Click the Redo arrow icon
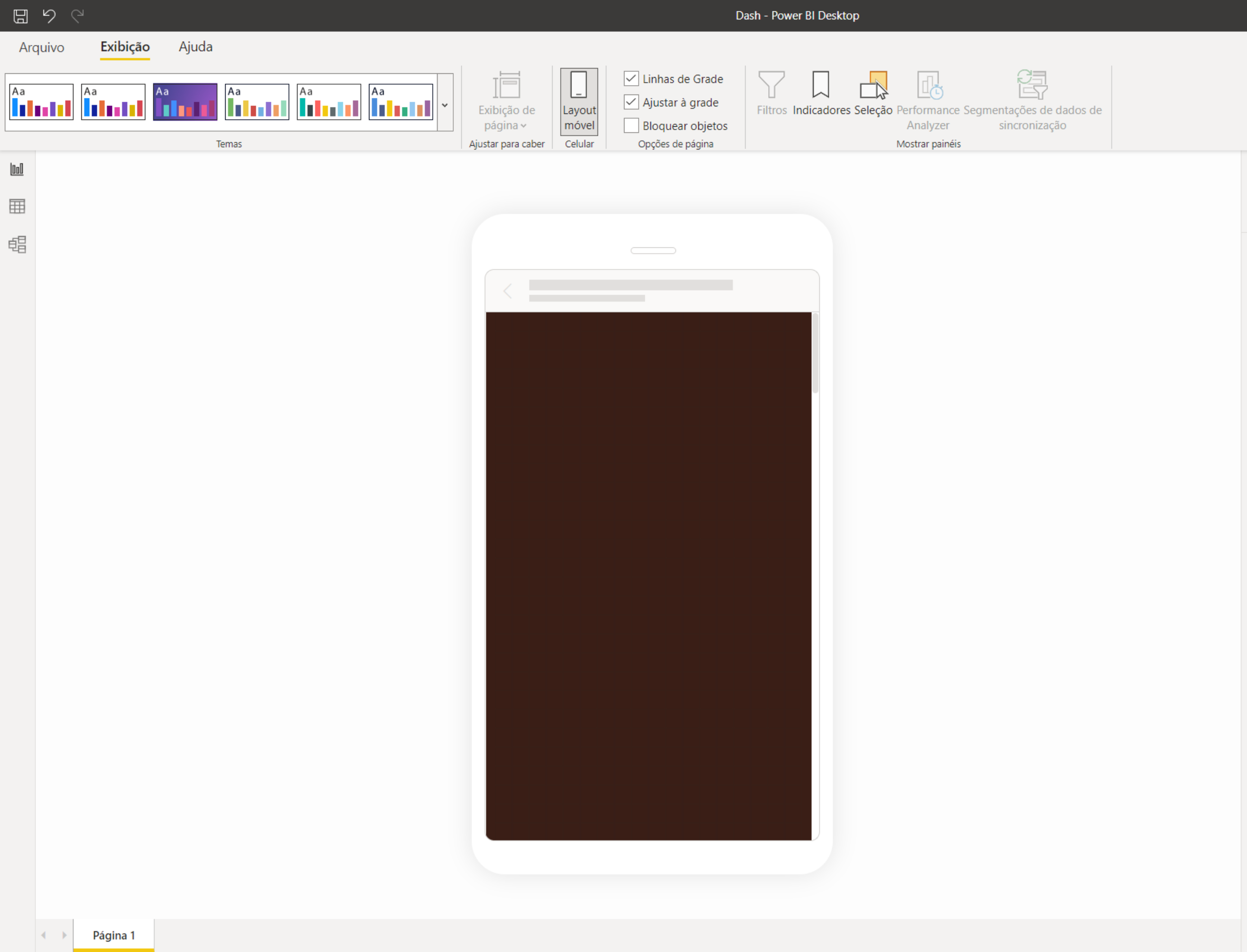Viewport: 1247px width, 952px height. pos(77,16)
